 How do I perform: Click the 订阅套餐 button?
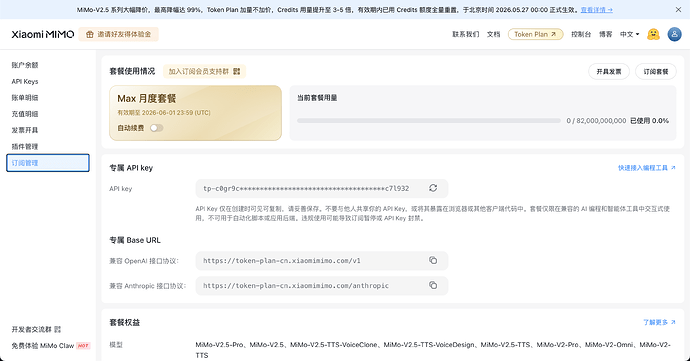point(656,71)
